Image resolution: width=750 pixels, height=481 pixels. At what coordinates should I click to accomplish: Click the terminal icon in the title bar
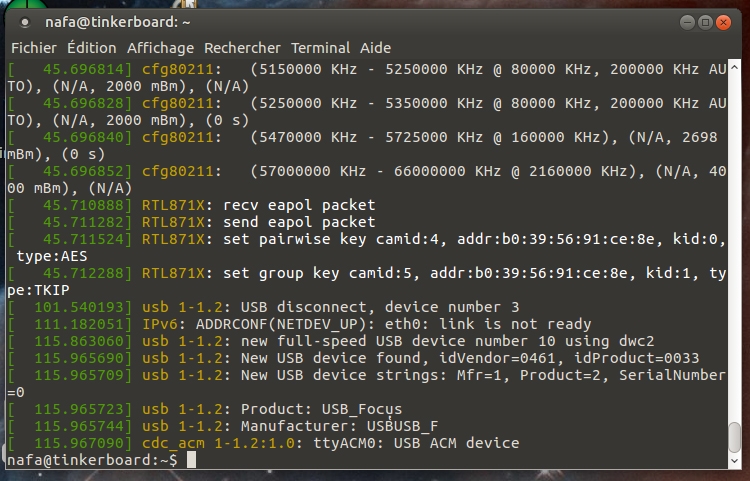(x=24, y=22)
